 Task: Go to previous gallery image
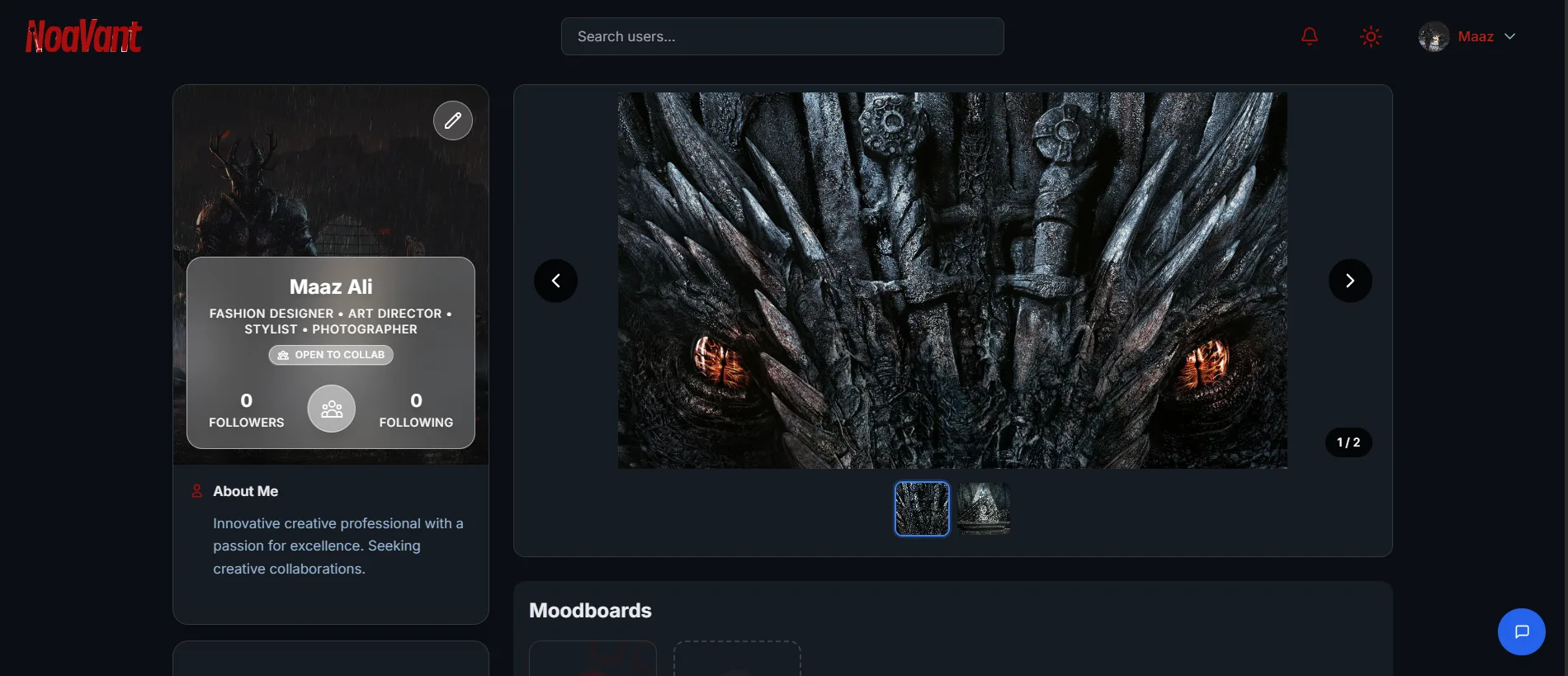coord(556,281)
